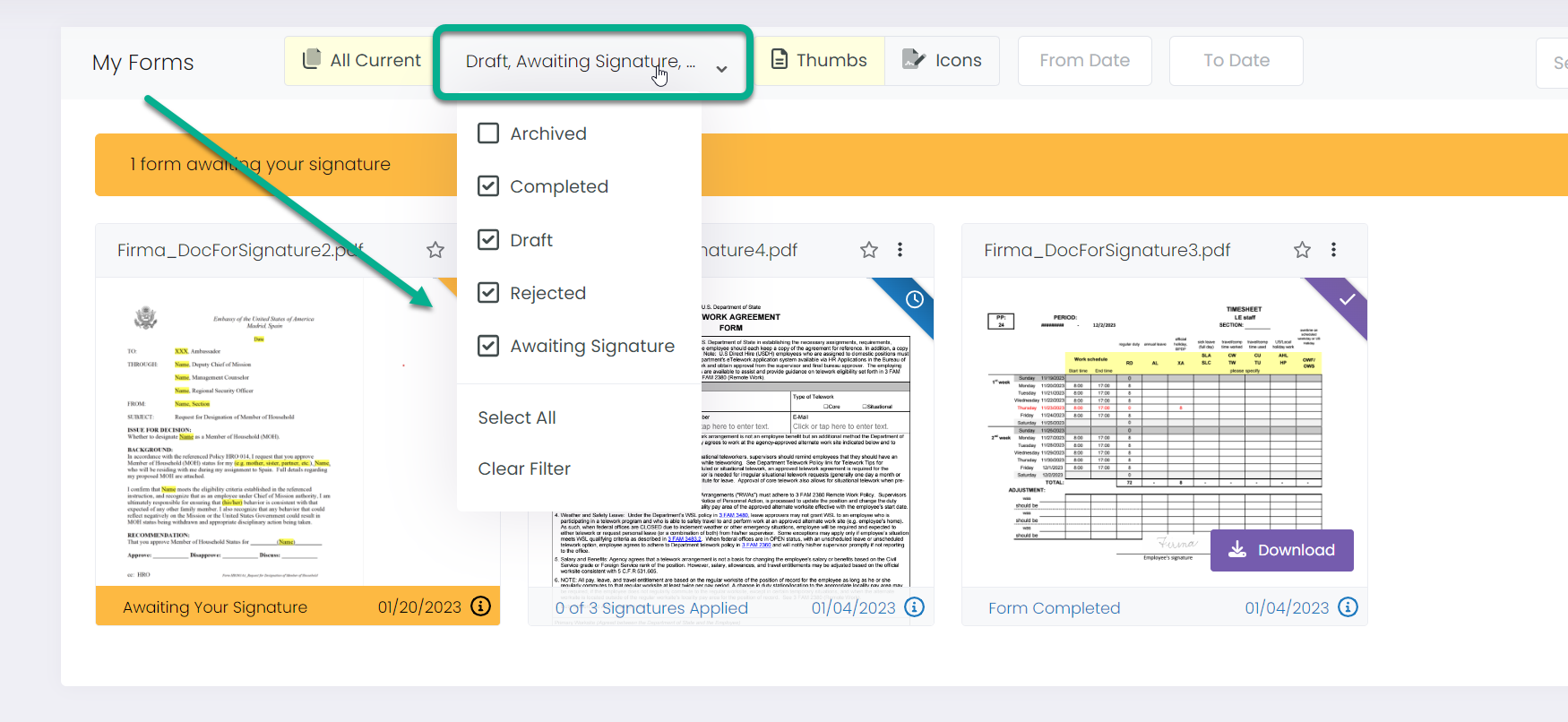Download the completed DocForSignature3 form
This screenshot has height=722, width=1568.
click(x=1281, y=550)
